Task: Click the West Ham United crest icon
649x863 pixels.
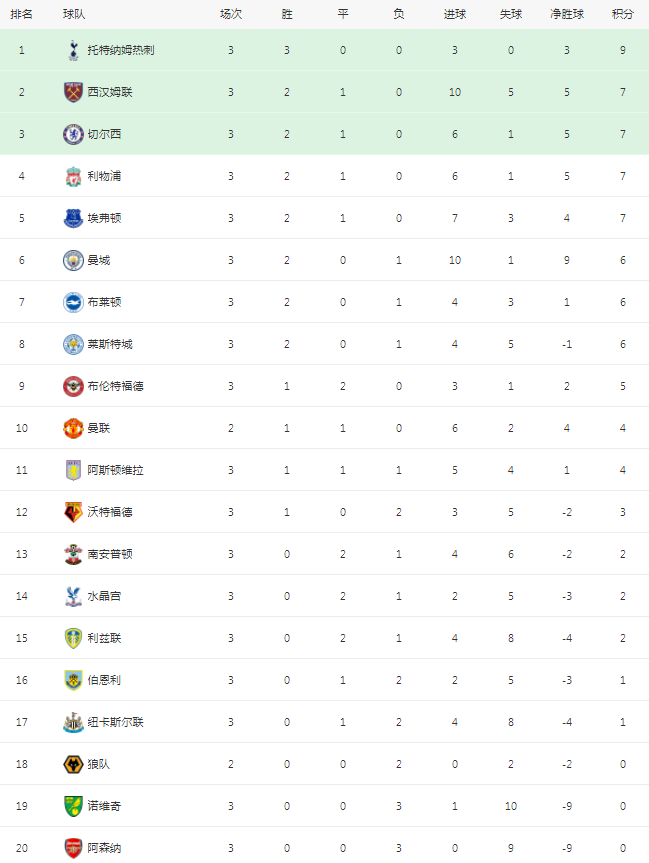Action: pyautogui.click(x=73, y=92)
